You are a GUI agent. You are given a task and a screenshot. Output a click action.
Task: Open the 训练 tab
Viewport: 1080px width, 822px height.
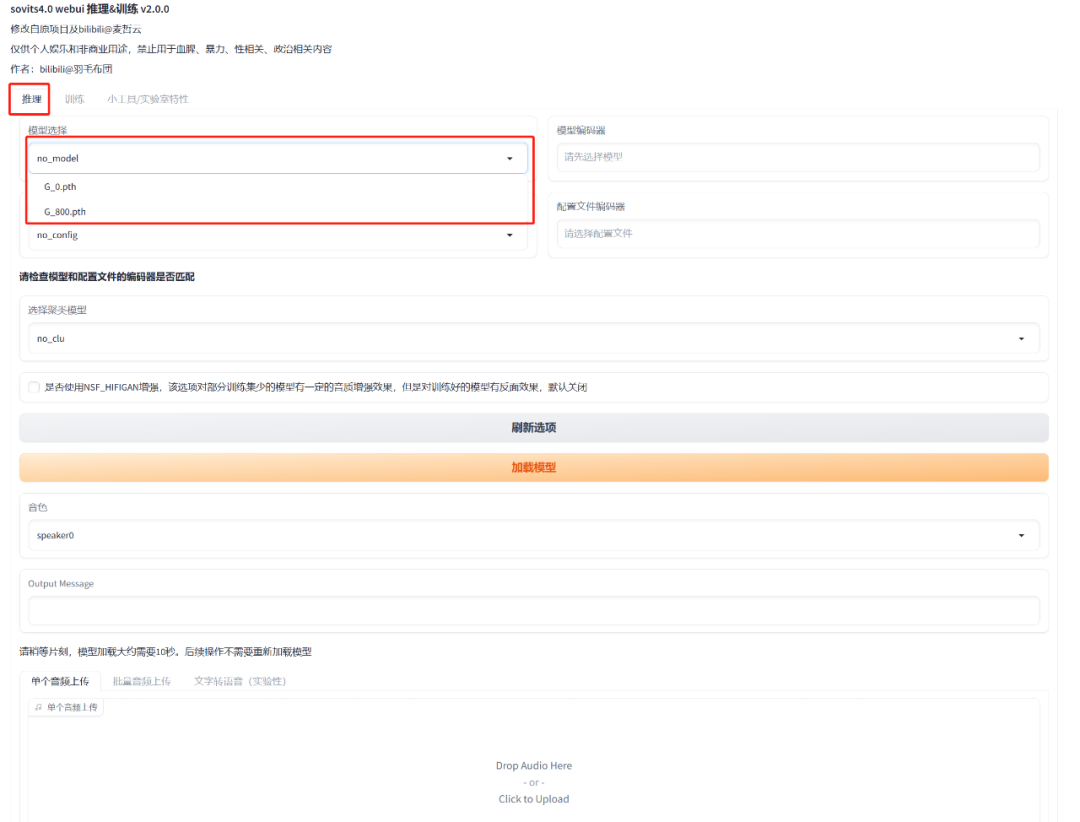coord(74,99)
